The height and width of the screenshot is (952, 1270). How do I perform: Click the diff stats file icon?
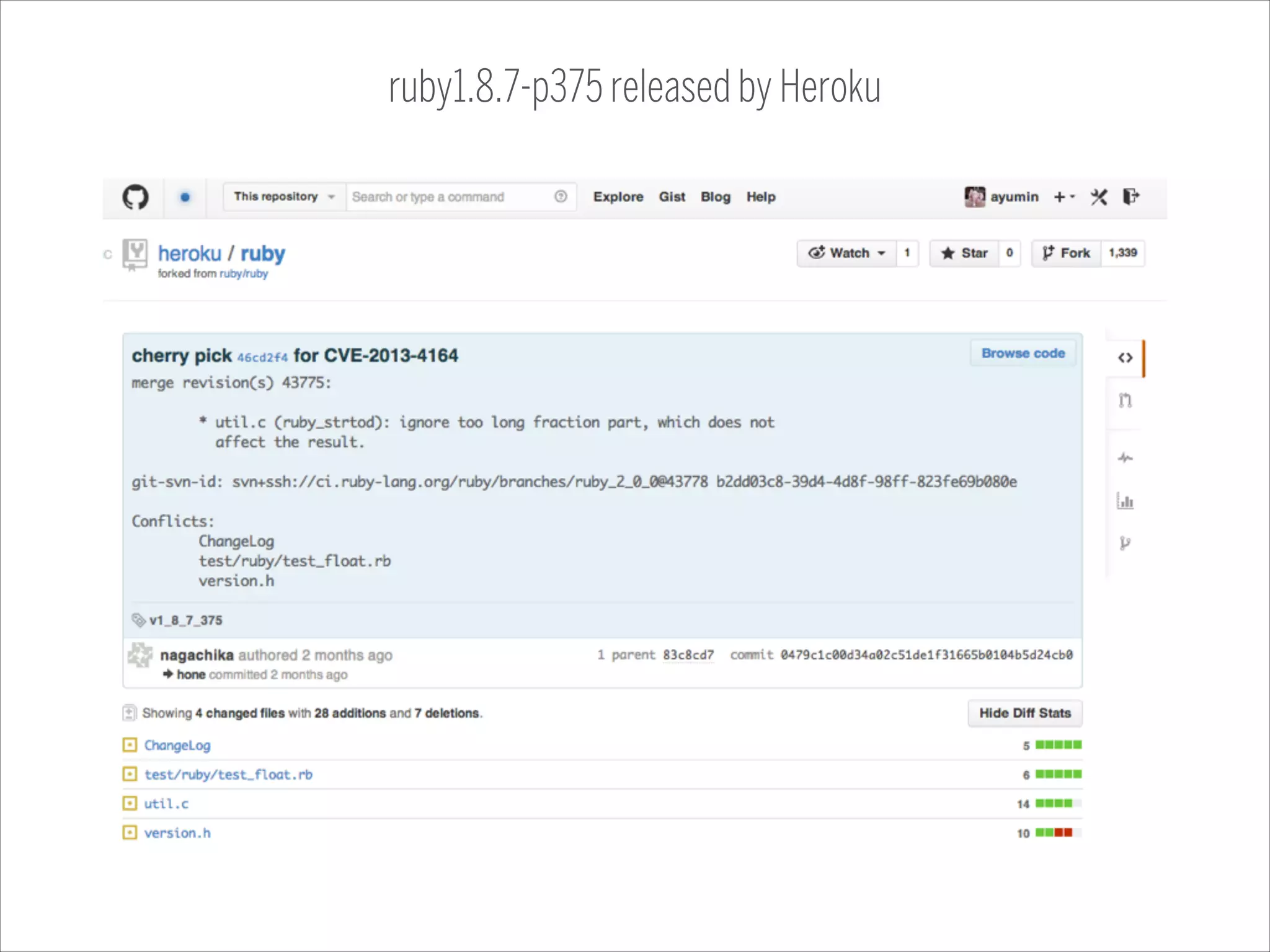[x=129, y=713]
